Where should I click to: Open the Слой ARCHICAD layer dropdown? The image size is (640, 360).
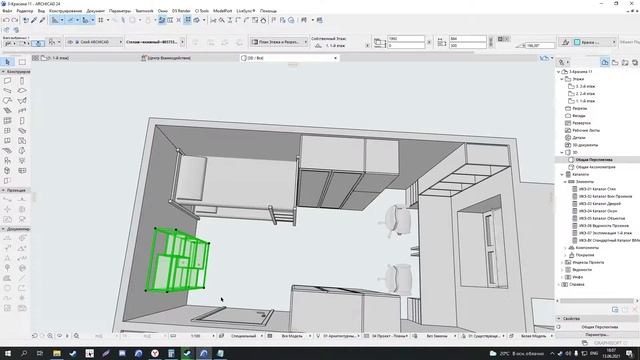tap(94, 42)
